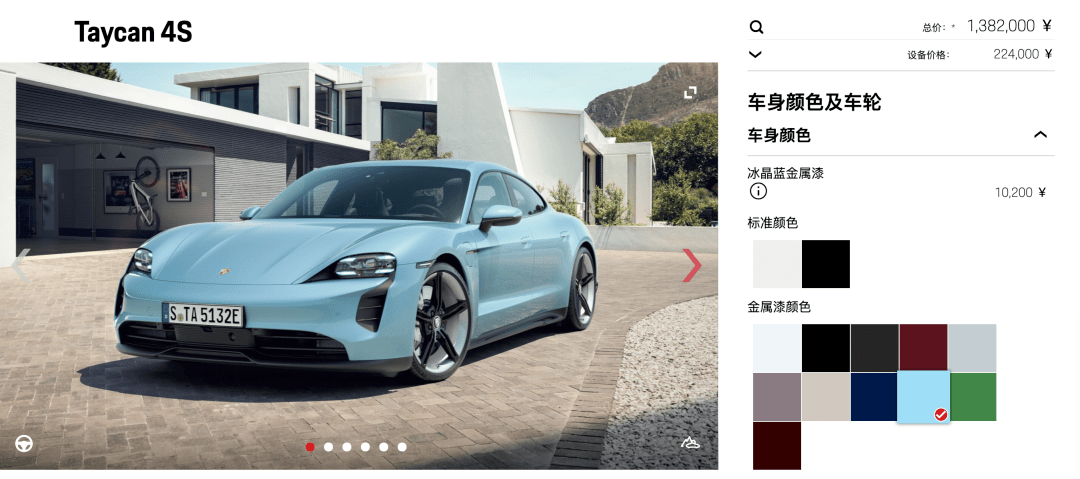1080x479 pixels.
Task: Click the search magnifier icon
Action: (756, 28)
